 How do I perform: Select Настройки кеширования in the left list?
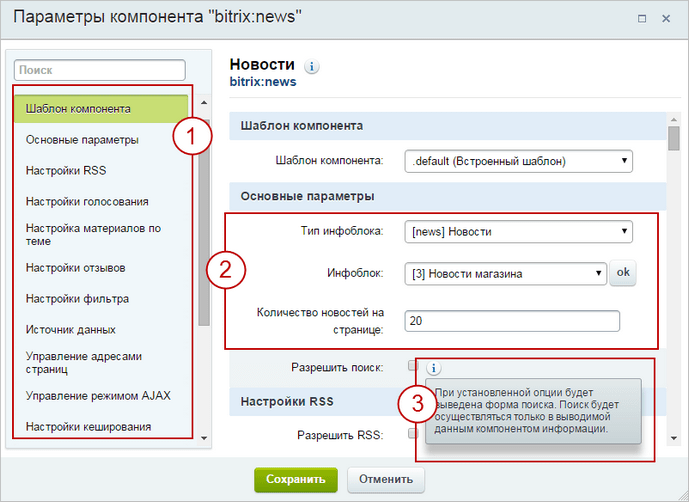(x=88, y=427)
